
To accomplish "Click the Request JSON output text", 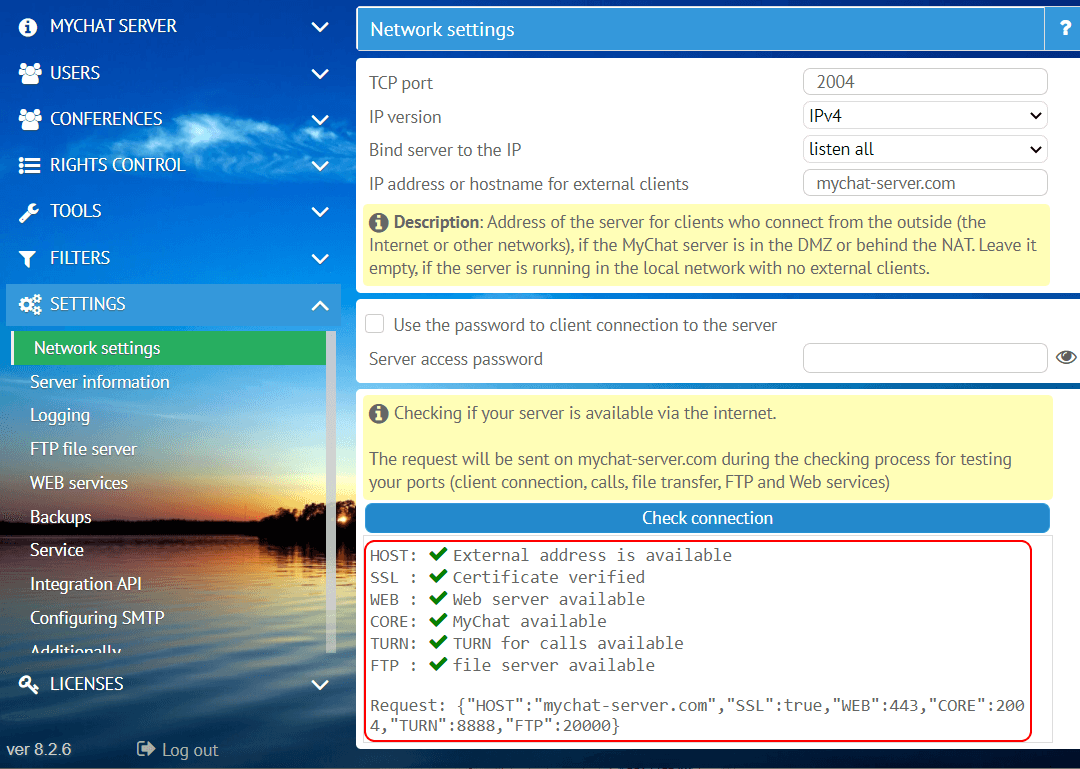I will [697, 715].
